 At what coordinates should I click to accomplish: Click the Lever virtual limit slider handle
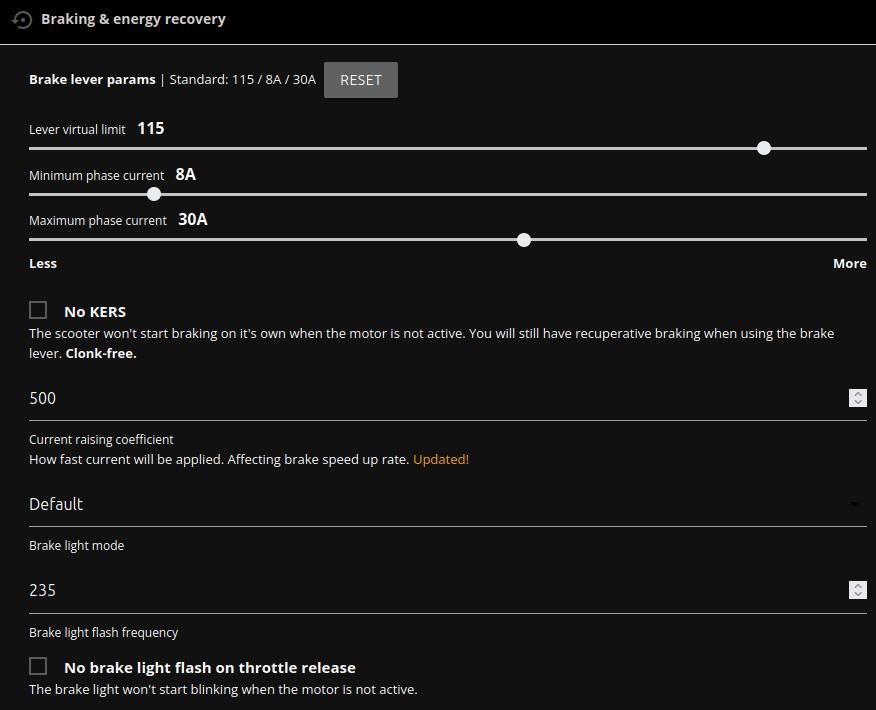click(764, 148)
